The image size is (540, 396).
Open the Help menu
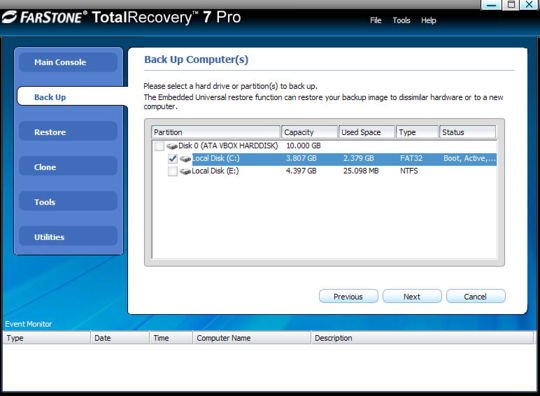tap(428, 20)
